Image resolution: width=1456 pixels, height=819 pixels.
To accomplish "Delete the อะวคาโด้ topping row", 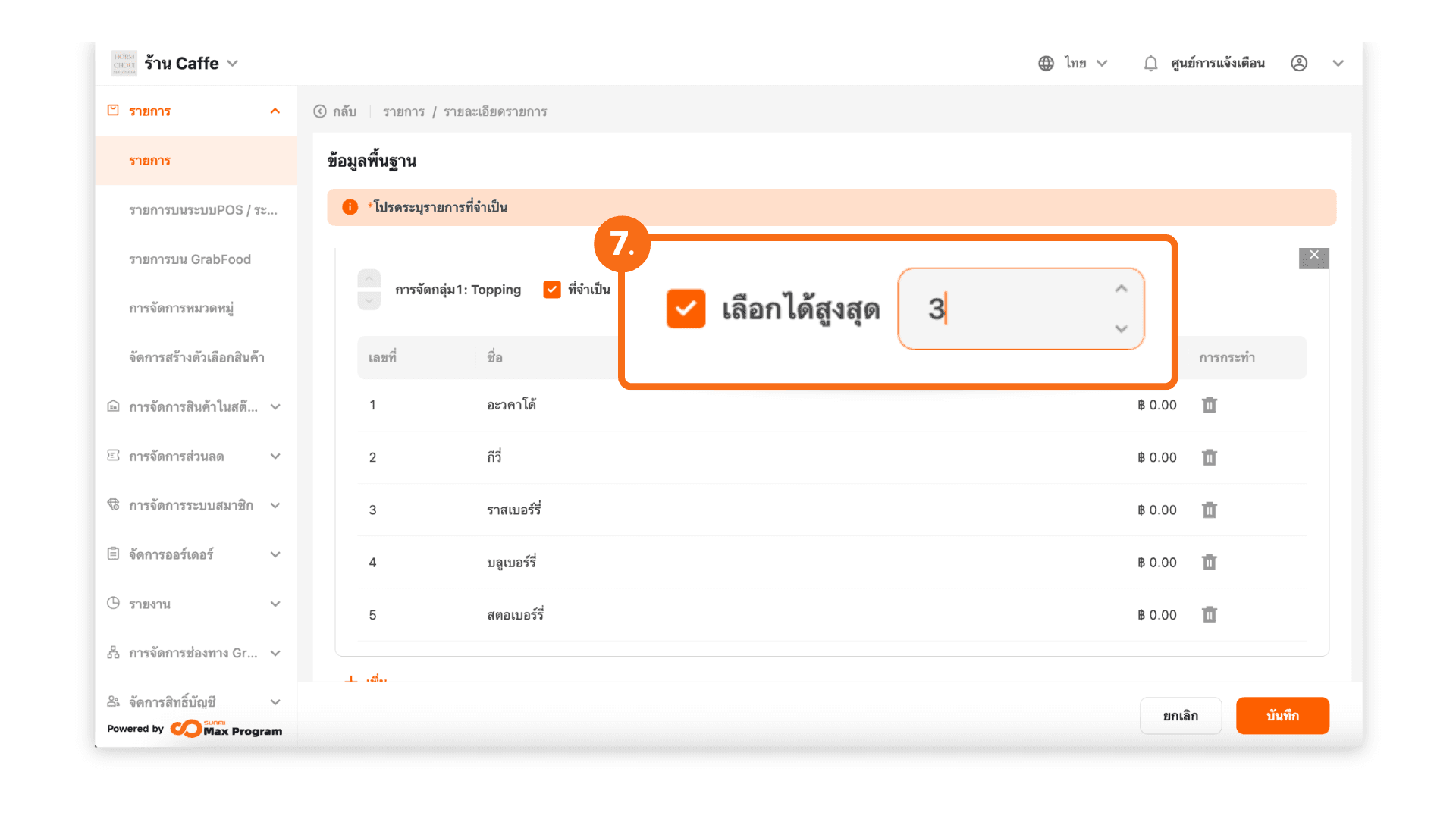I will click(1209, 405).
